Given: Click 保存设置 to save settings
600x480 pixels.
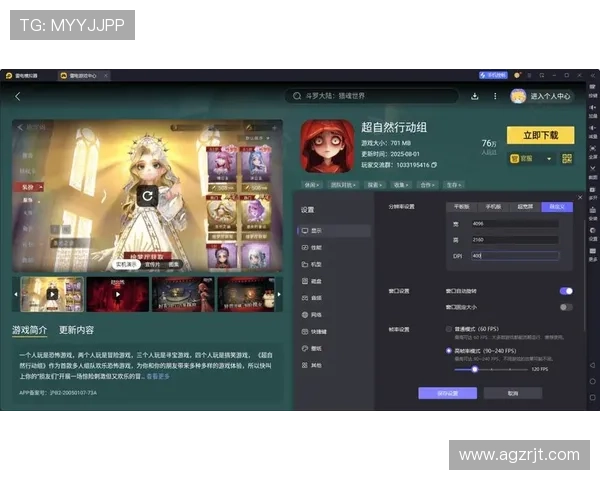Looking at the screenshot, I should tap(448, 393).
